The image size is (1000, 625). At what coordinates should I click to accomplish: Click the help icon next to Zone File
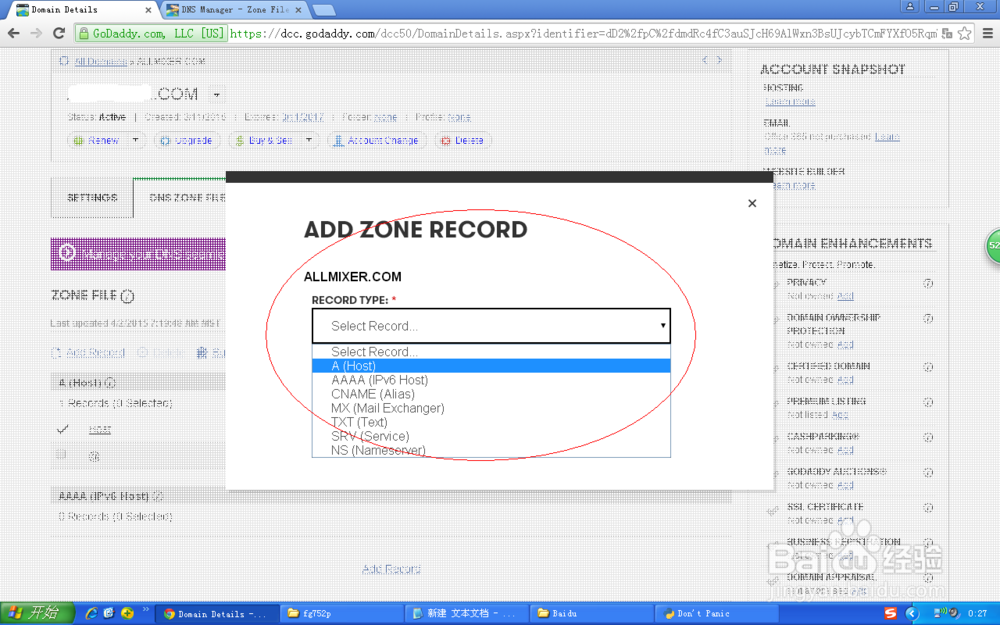[128, 296]
